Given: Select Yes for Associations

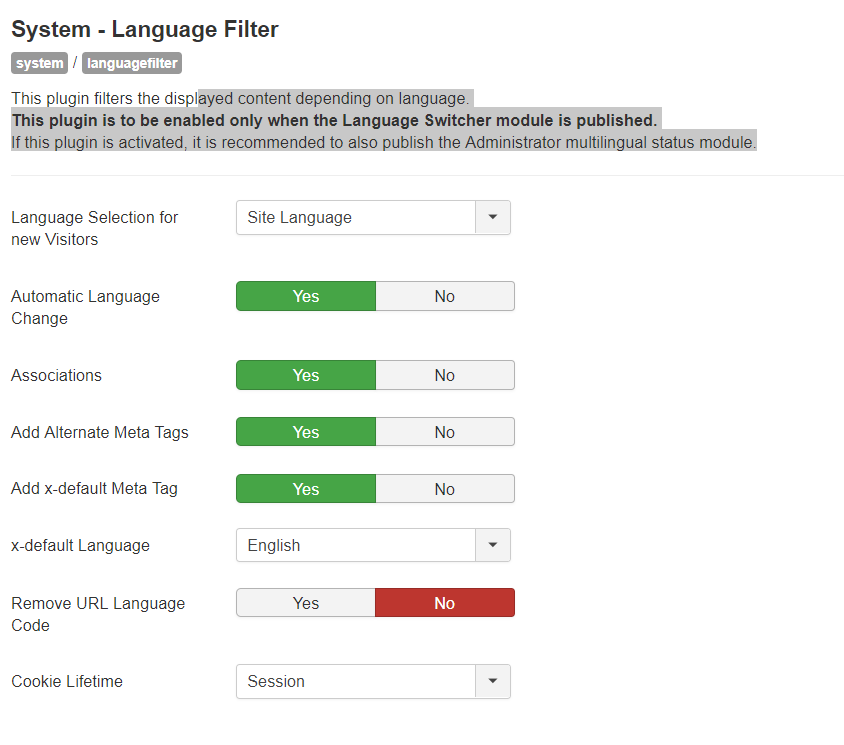Looking at the screenshot, I should click(x=305, y=375).
